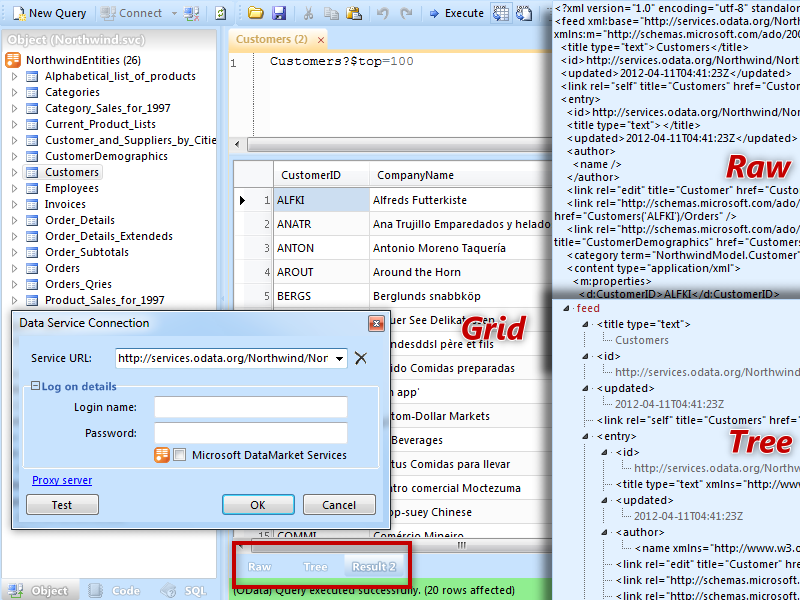Expand the Categories tree node
This screenshot has width=800, height=600.
[x=14, y=92]
